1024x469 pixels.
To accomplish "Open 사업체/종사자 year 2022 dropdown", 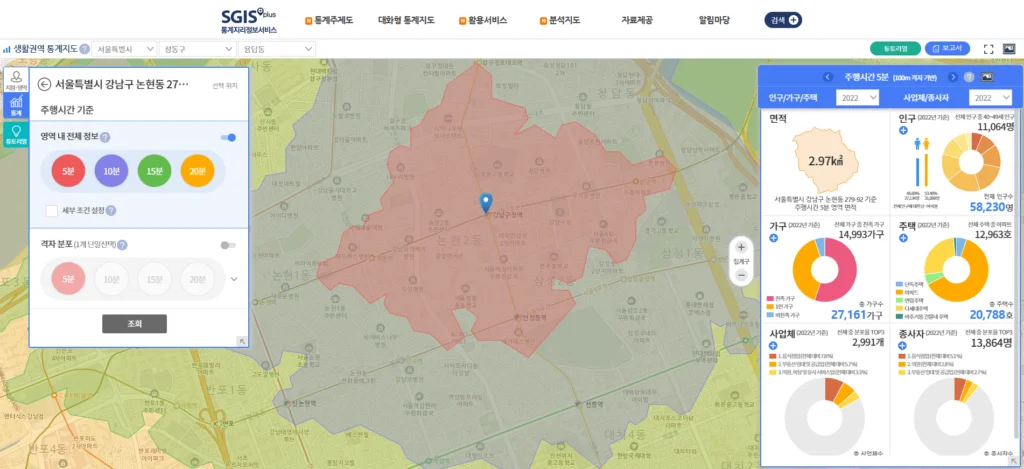I will click(x=990, y=97).
